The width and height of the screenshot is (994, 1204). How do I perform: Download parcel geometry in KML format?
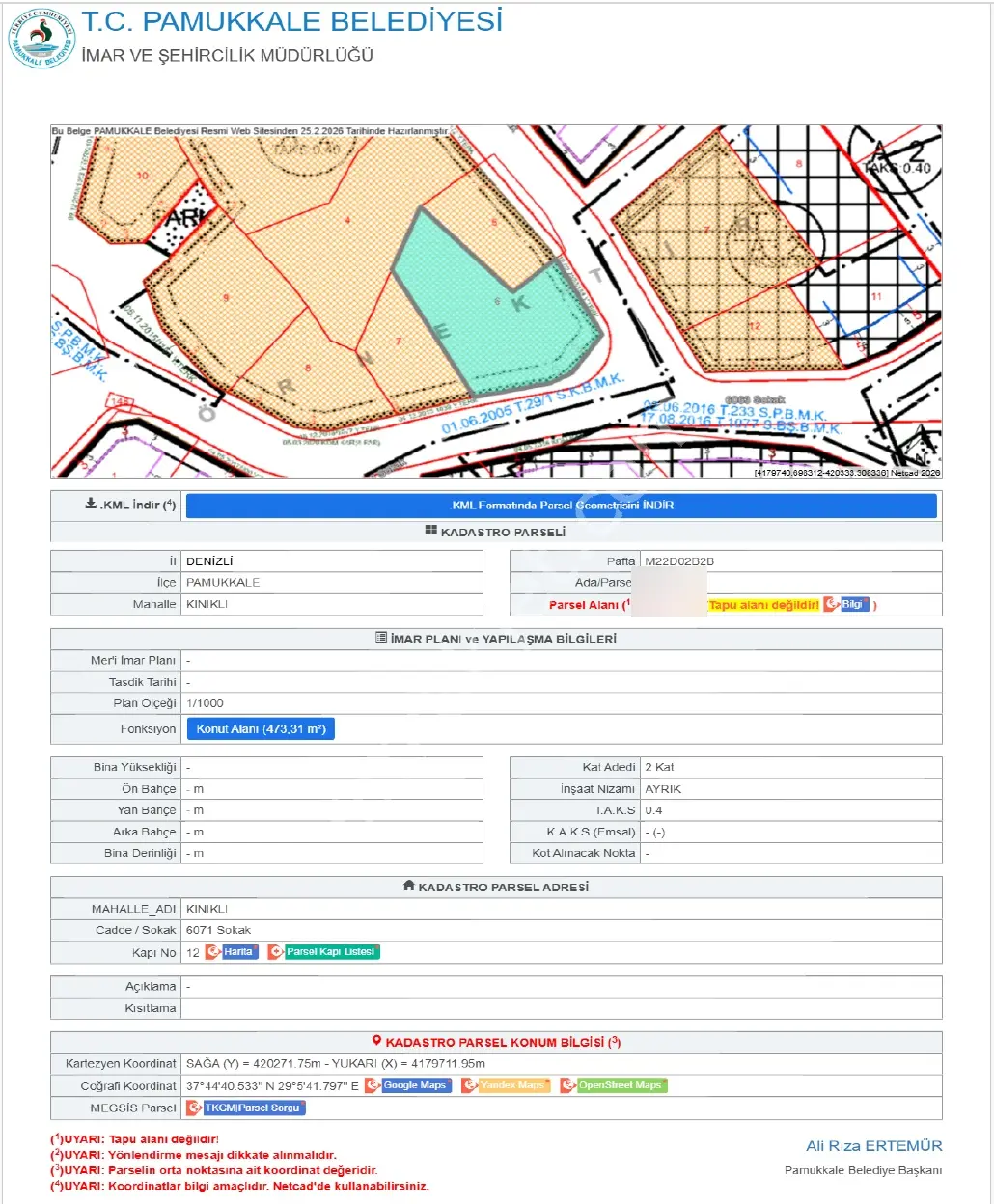pos(562,506)
